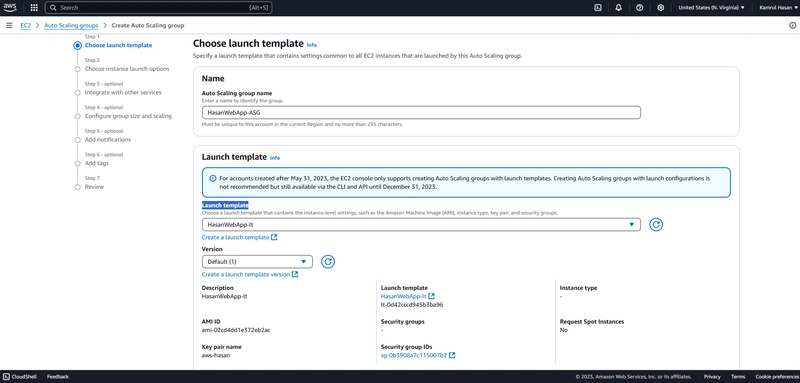The width and height of the screenshot is (800, 383).
Task: Refresh the launch template list
Action: click(x=656, y=224)
